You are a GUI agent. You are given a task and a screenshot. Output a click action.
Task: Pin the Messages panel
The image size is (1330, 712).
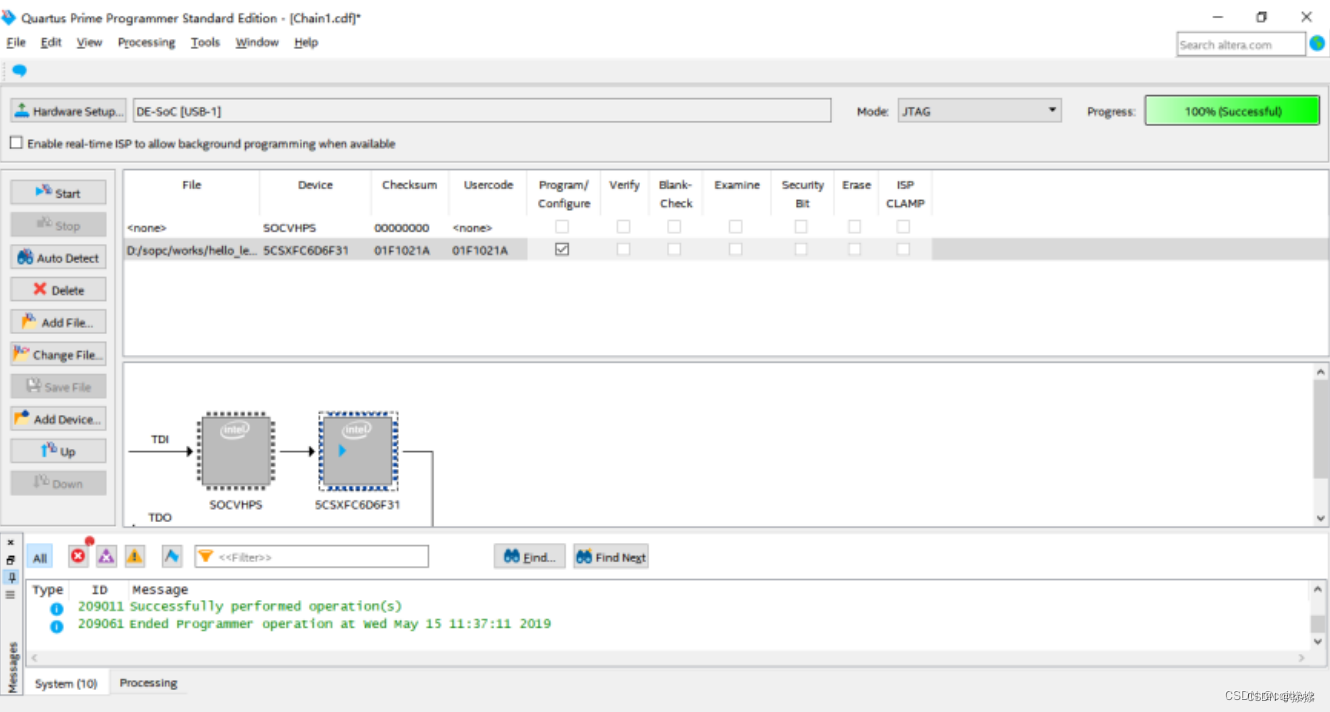[10, 577]
